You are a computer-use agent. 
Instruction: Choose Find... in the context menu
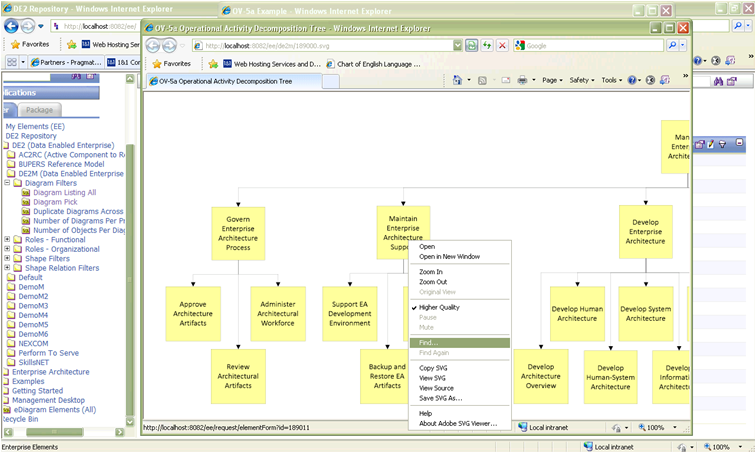(x=459, y=343)
